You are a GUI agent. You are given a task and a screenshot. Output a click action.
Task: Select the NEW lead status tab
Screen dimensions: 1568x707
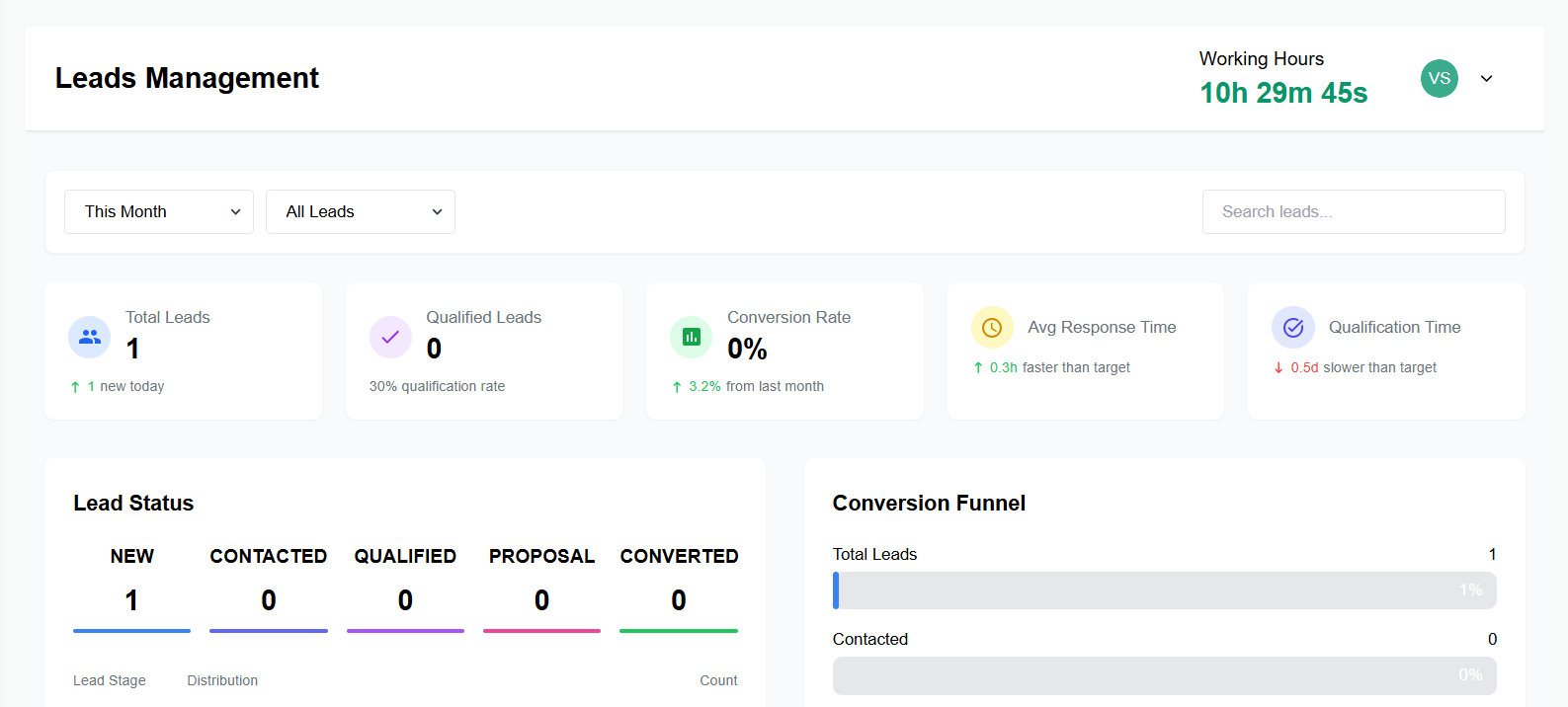point(131,583)
